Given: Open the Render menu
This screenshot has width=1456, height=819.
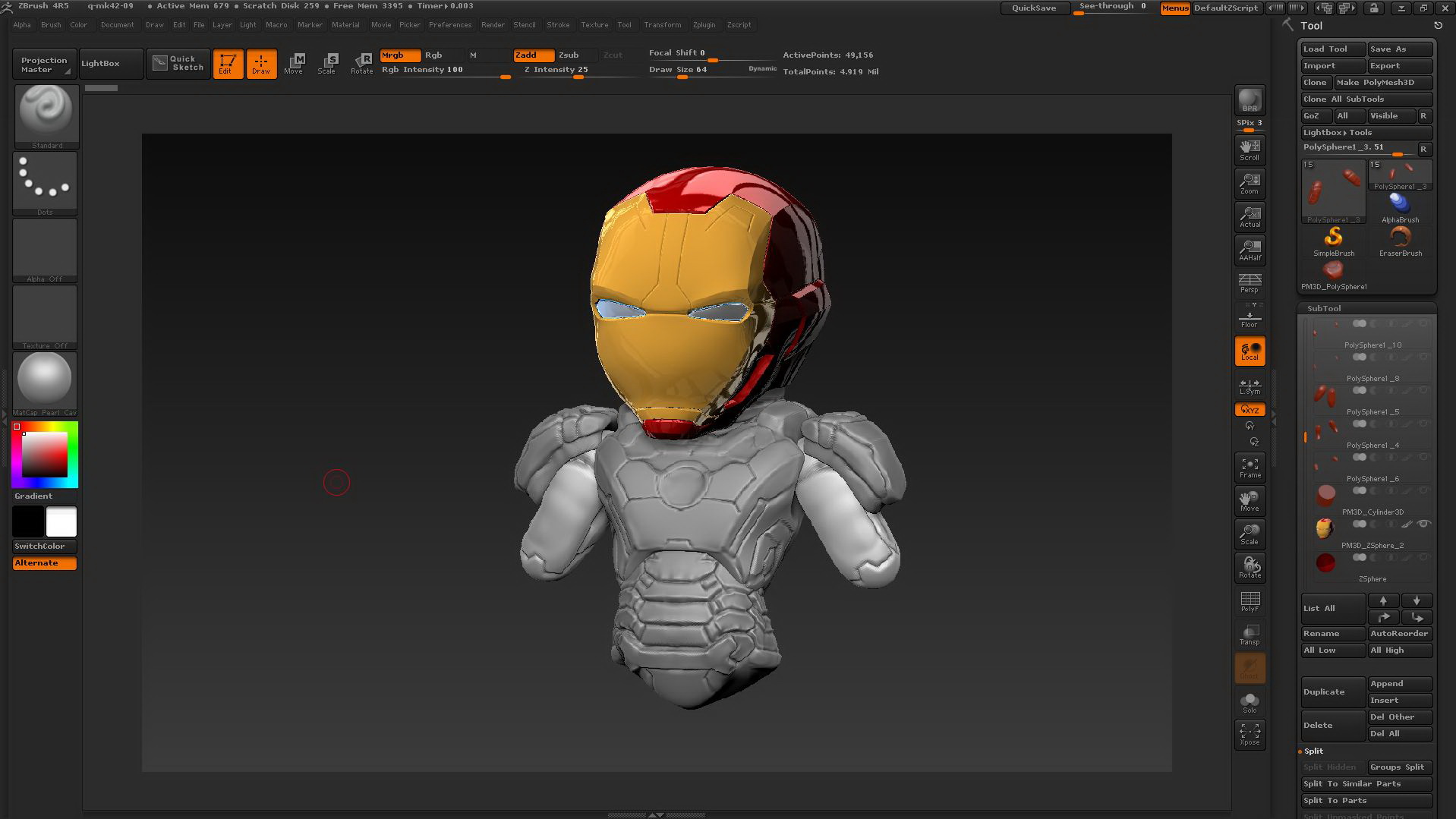Looking at the screenshot, I should [x=493, y=25].
